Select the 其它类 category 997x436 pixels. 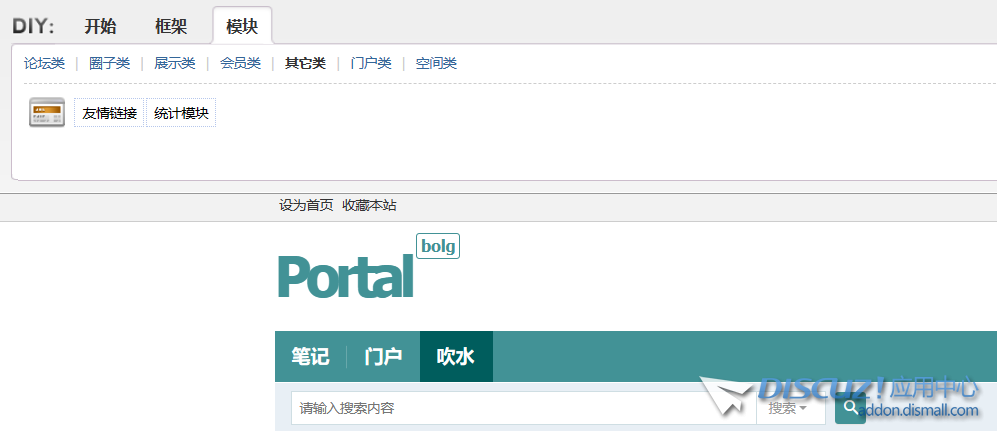pyautogui.click(x=305, y=64)
